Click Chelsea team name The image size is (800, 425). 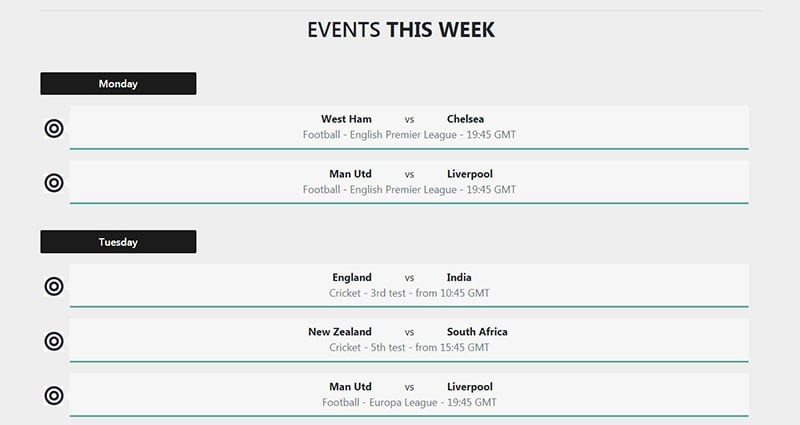point(465,119)
